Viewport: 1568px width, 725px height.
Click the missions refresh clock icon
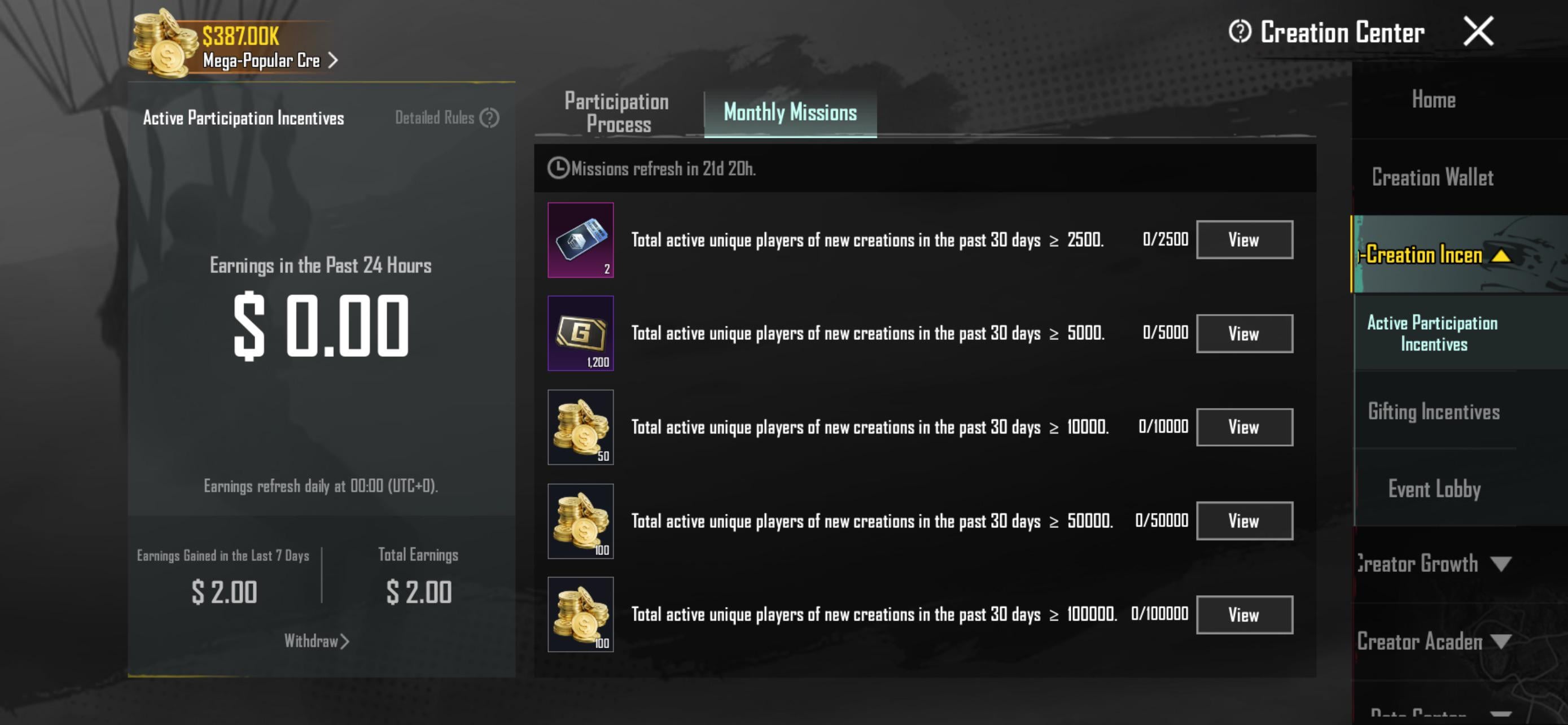coord(558,168)
